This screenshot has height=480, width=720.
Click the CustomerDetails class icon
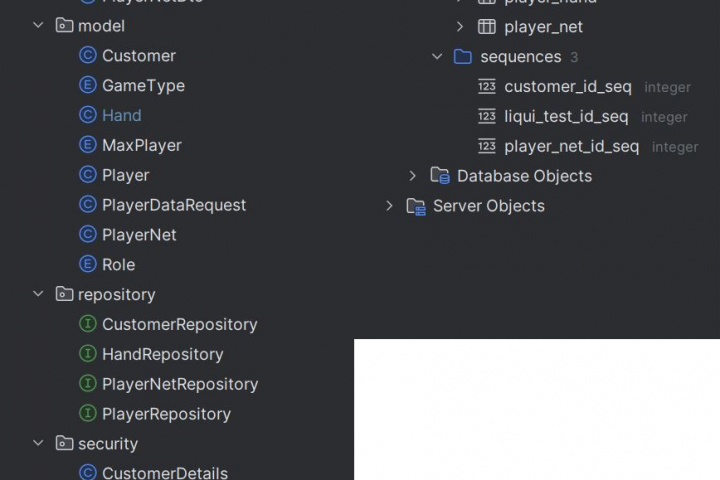(x=88, y=472)
